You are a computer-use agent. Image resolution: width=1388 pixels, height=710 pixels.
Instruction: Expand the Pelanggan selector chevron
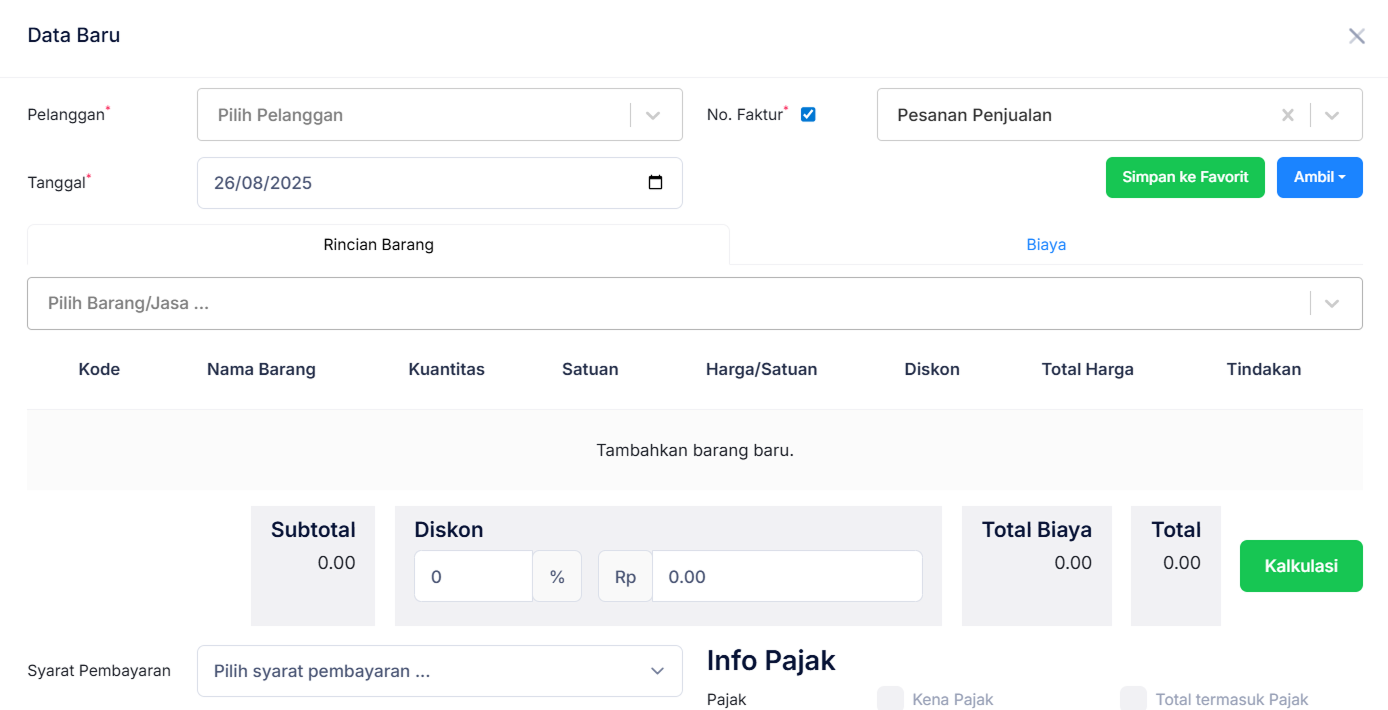tap(653, 114)
